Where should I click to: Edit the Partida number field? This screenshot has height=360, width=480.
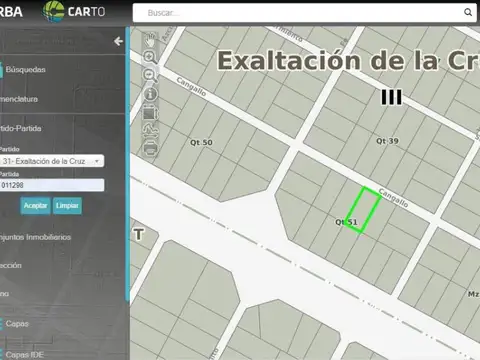[52, 185]
